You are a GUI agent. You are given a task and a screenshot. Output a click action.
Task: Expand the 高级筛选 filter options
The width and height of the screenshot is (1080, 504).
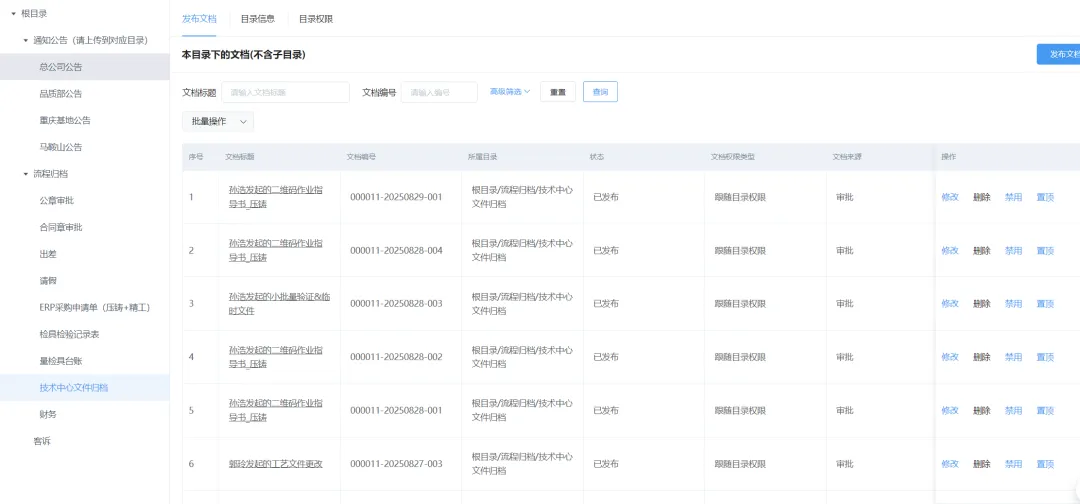[x=509, y=92]
